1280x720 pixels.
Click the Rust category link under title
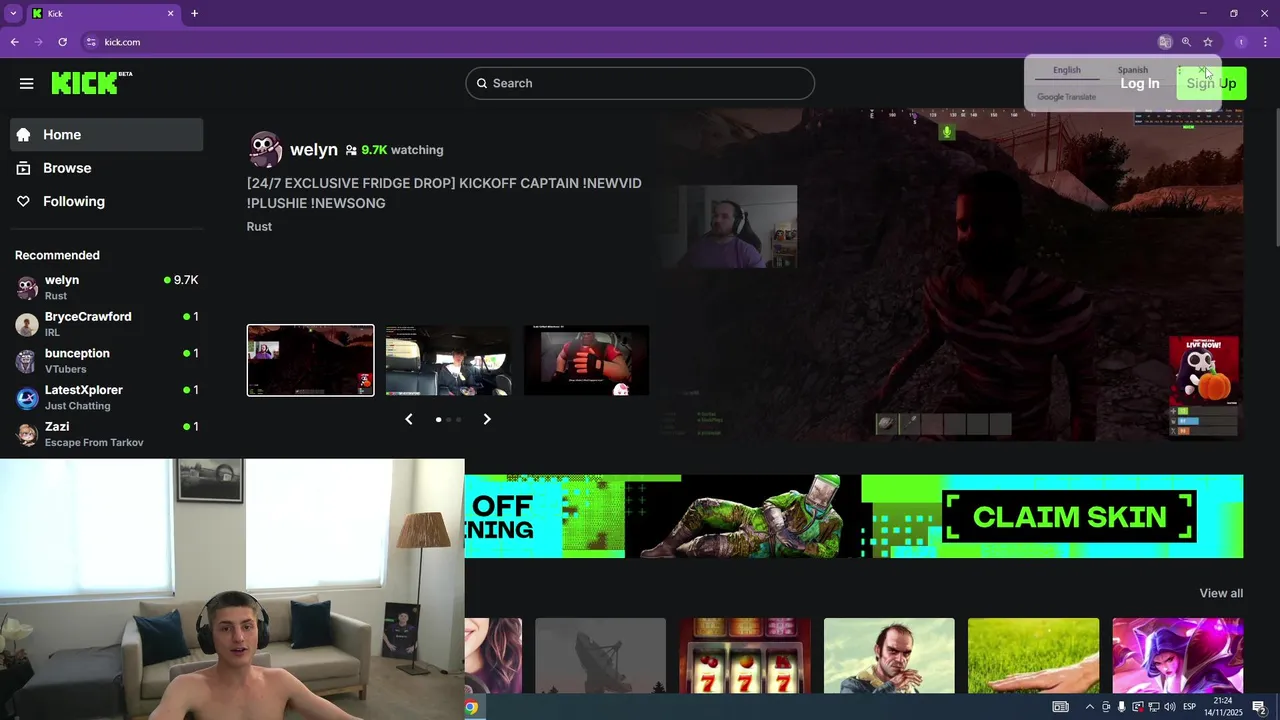coord(259,226)
